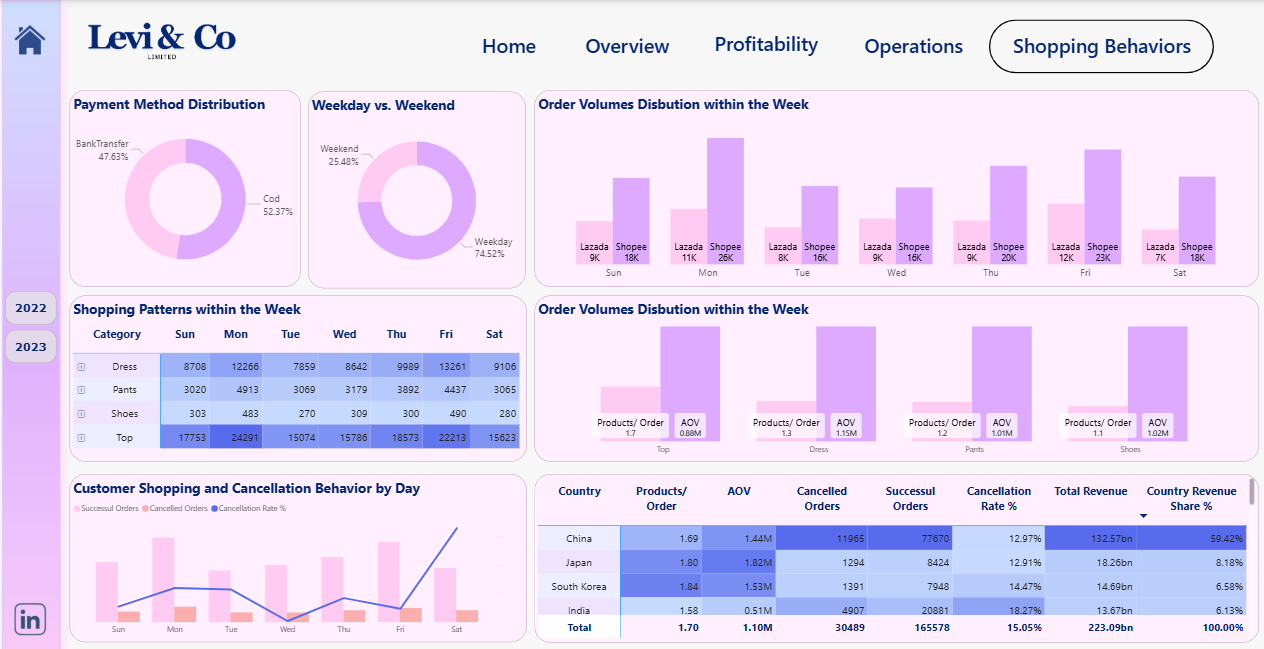
Task: Click the country table vertical scrollbar
Action: 1250,492
